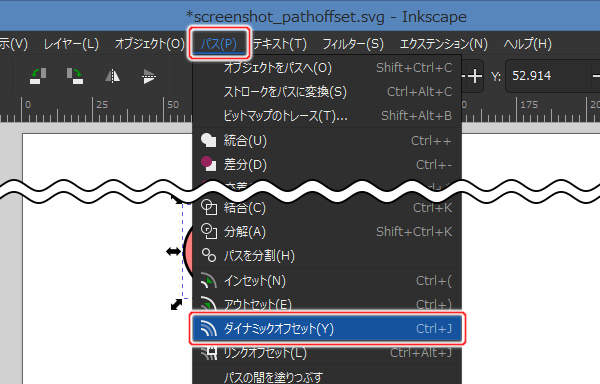600x384 pixels.
Task: Select リンクオフセット(L) entry
Action: click(327, 353)
